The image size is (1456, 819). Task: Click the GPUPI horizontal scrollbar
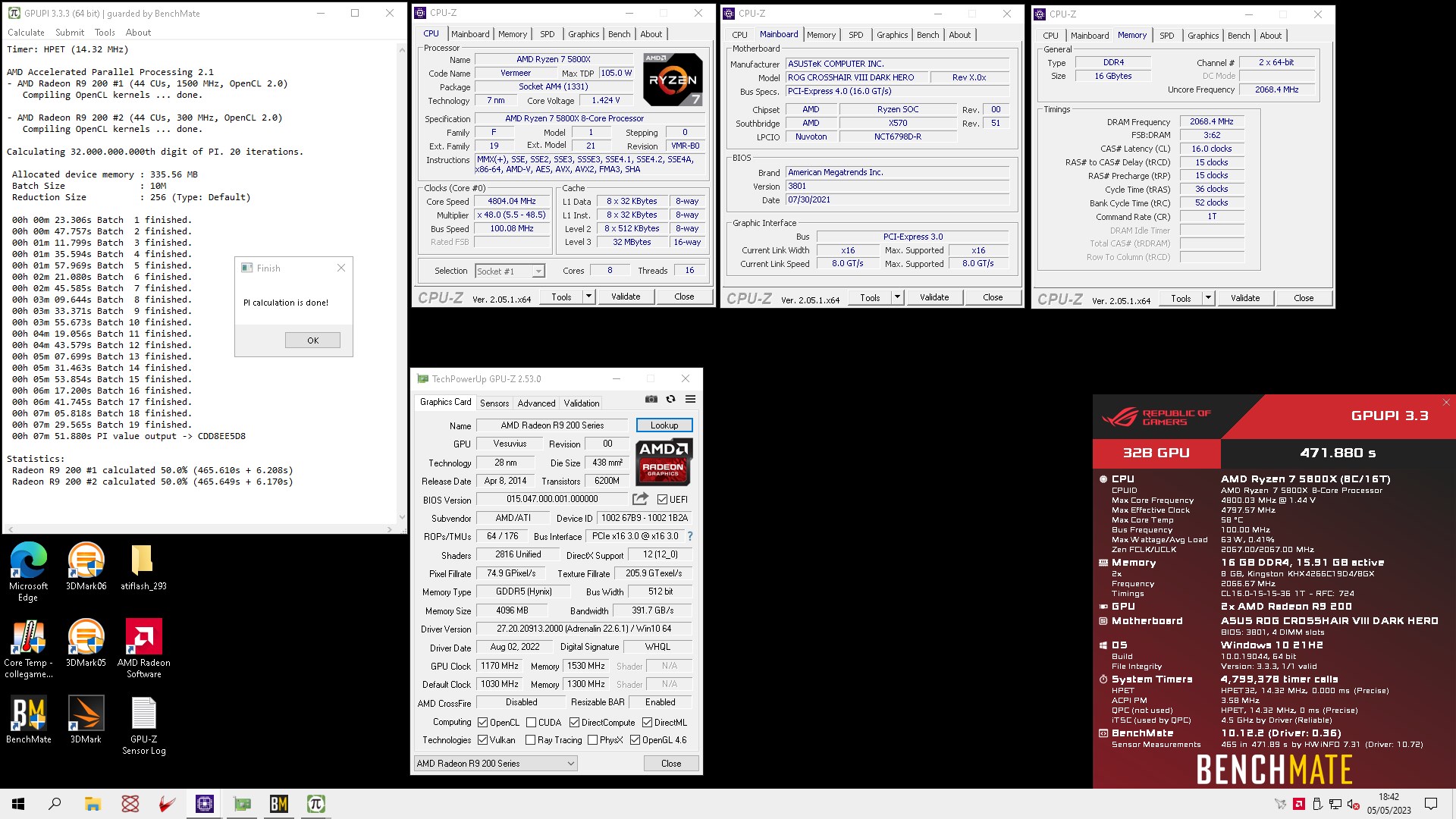[x=199, y=529]
